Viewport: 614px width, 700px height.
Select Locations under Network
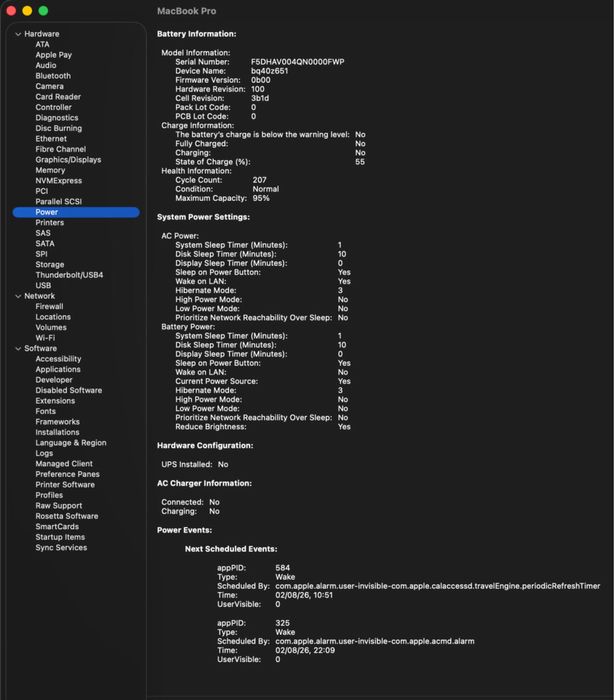pyautogui.click(x=53, y=317)
